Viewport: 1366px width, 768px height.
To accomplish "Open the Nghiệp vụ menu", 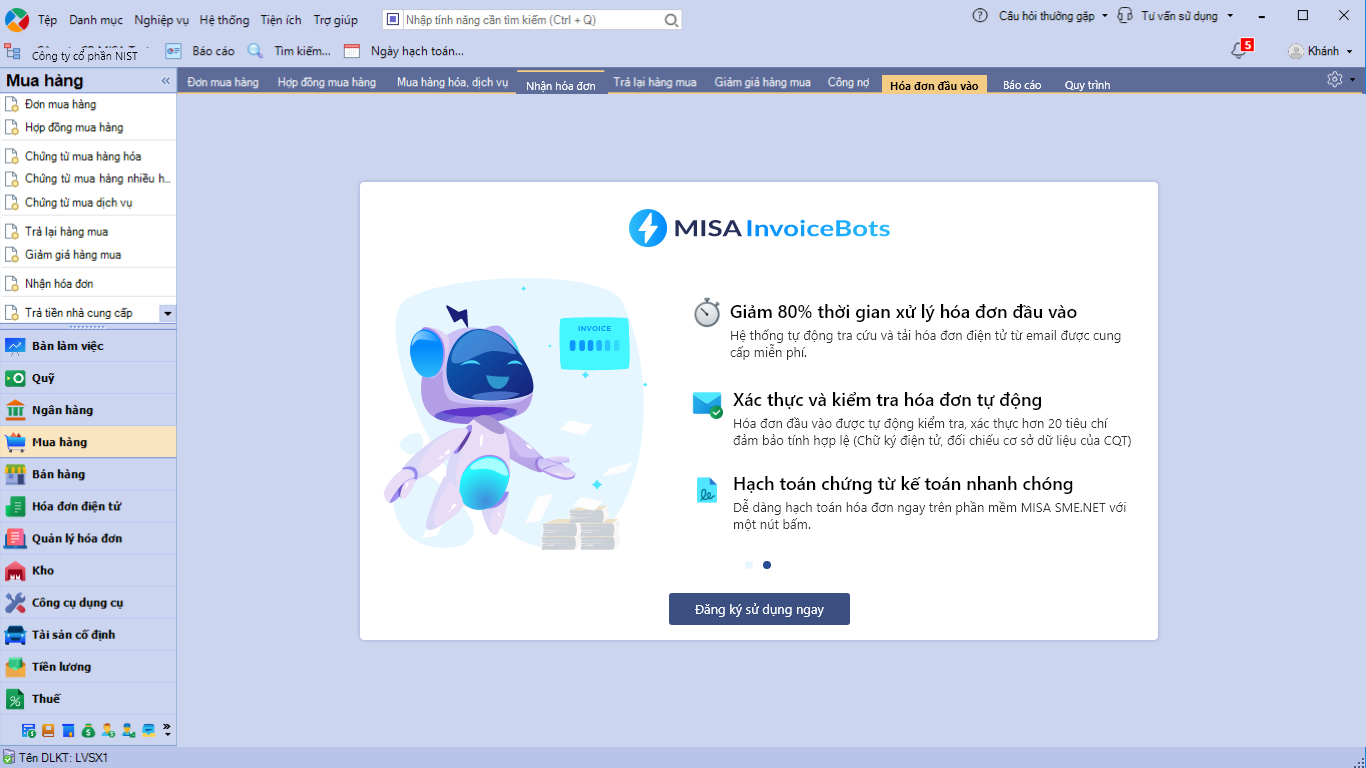I will click(x=161, y=20).
